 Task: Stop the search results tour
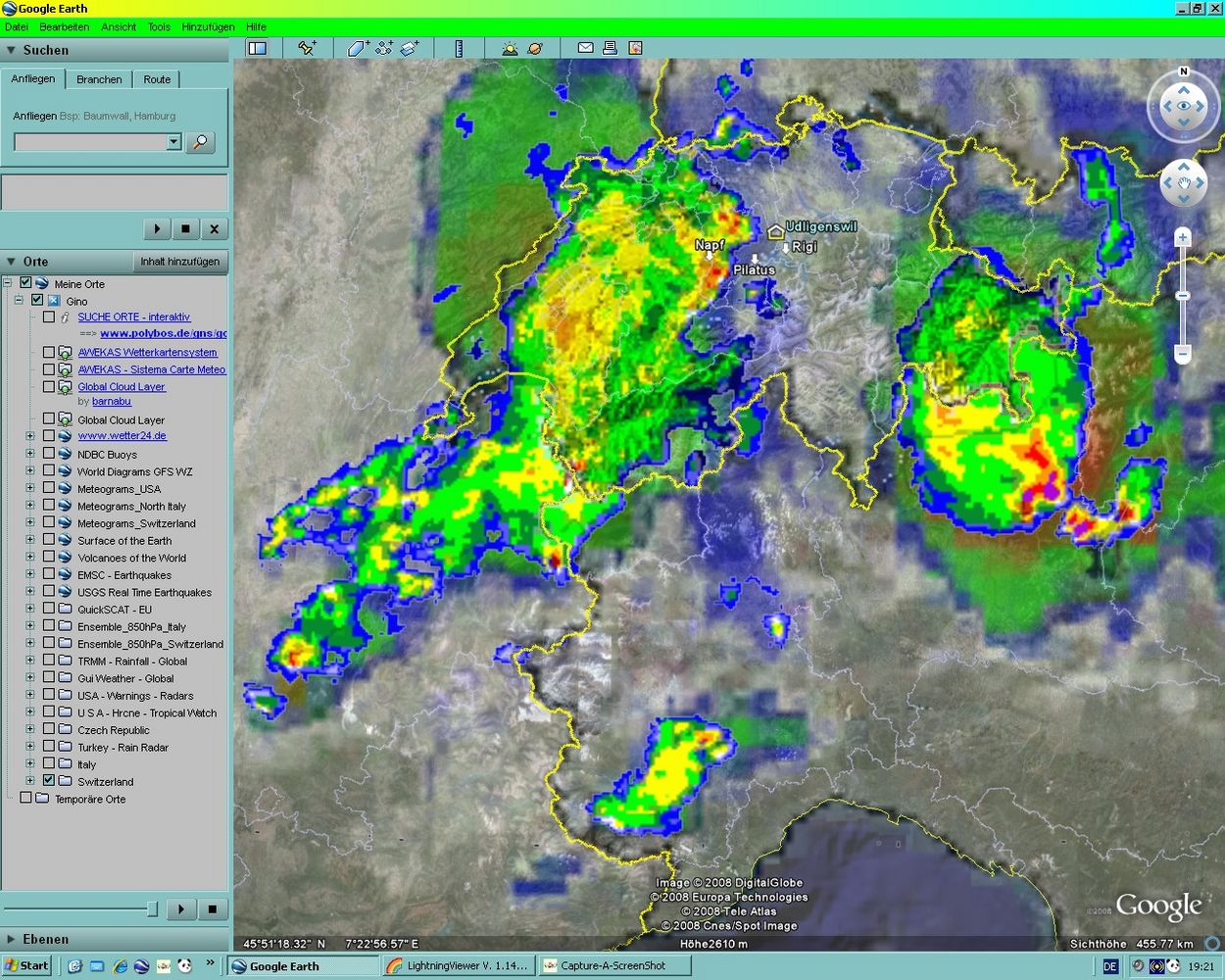click(x=185, y=229)
